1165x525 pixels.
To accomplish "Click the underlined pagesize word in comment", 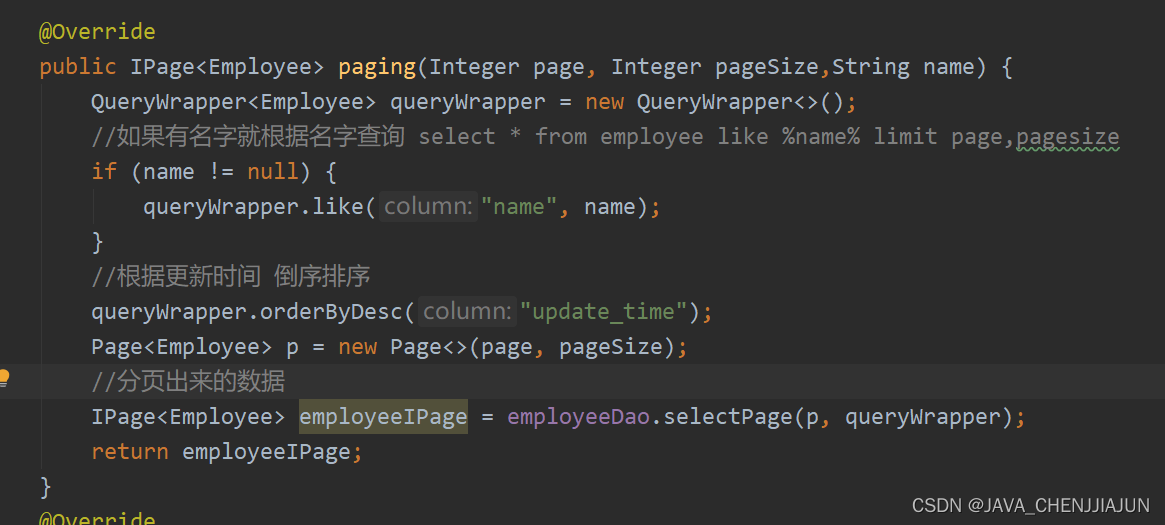I will (x=1068, y=138).
